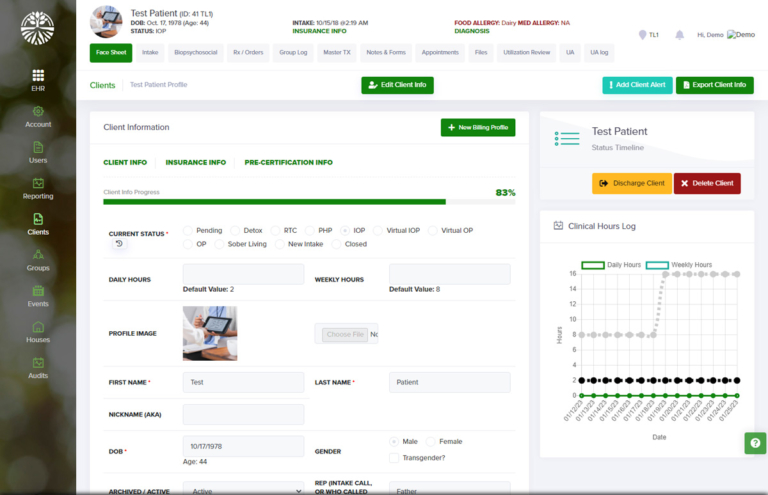Screen dimensions: 768x495
Task: Click the status history icon under Current Status
Action: pos(119,243)
